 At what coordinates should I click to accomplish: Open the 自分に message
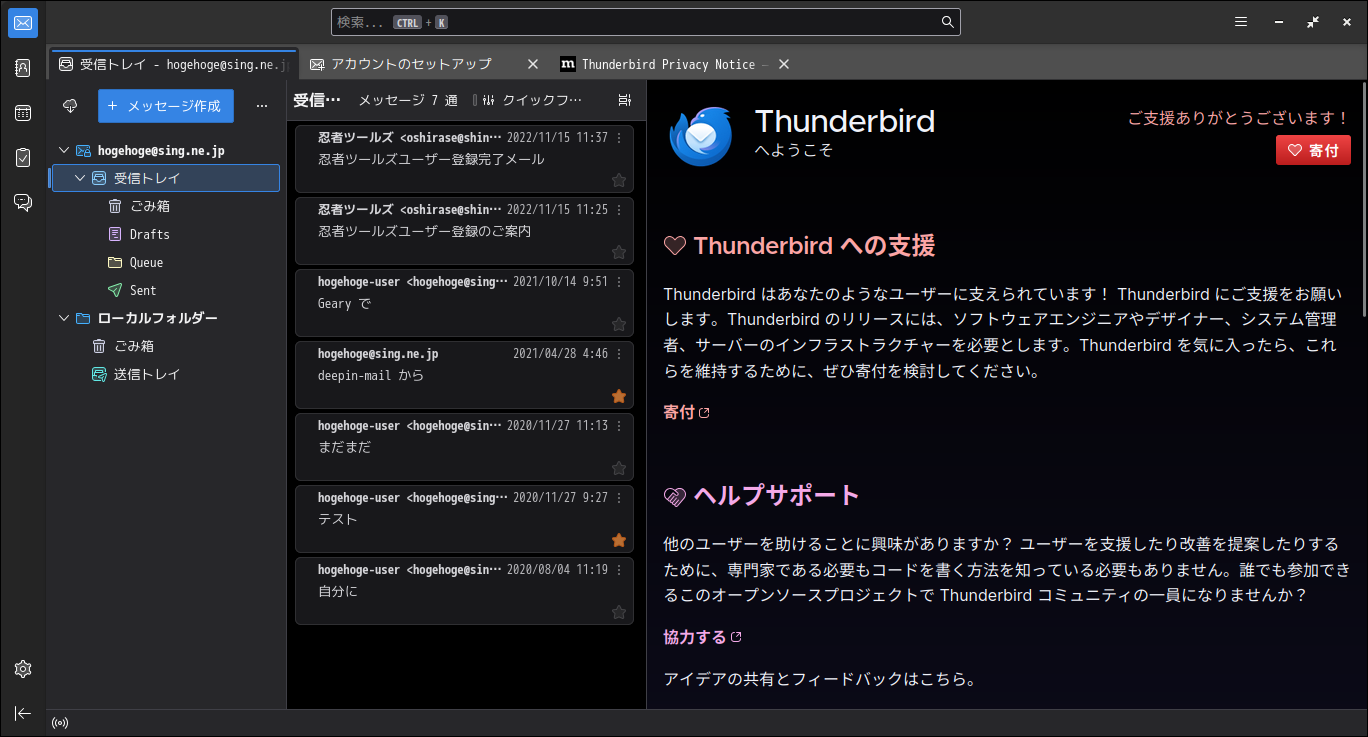pos(464,591)
